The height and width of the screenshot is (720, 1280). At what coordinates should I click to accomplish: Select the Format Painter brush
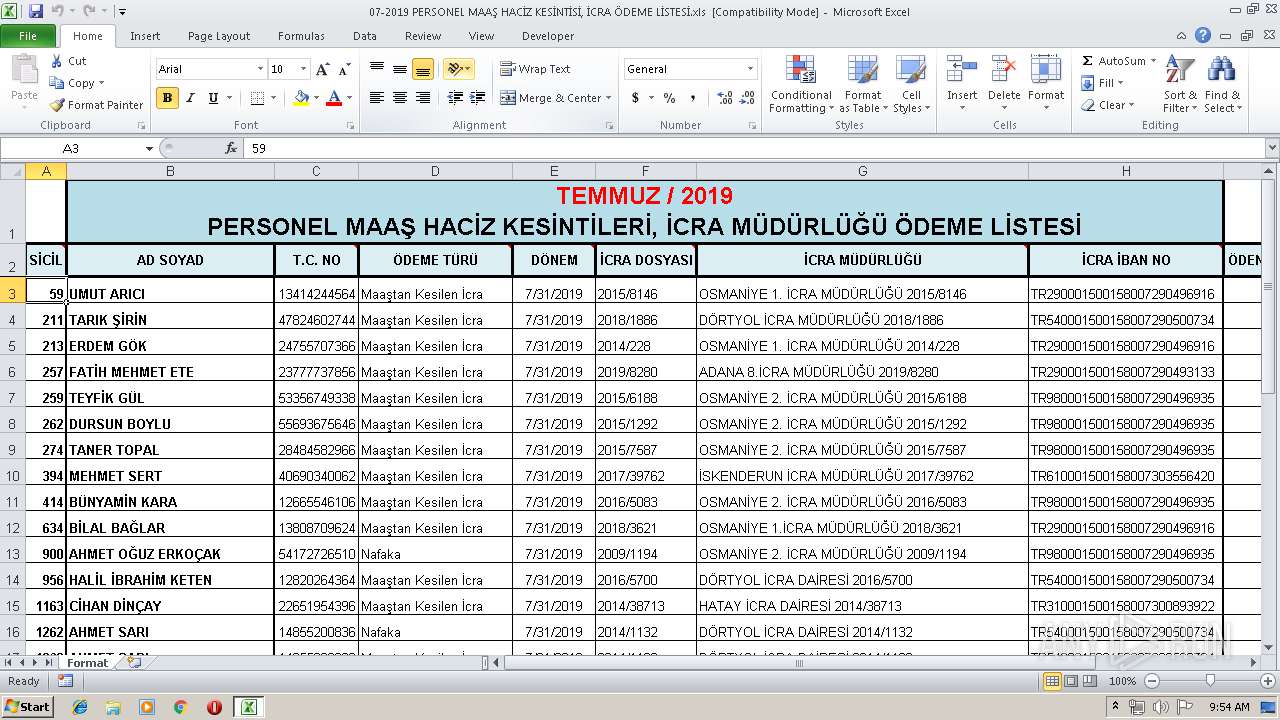[x=97, y=105]
